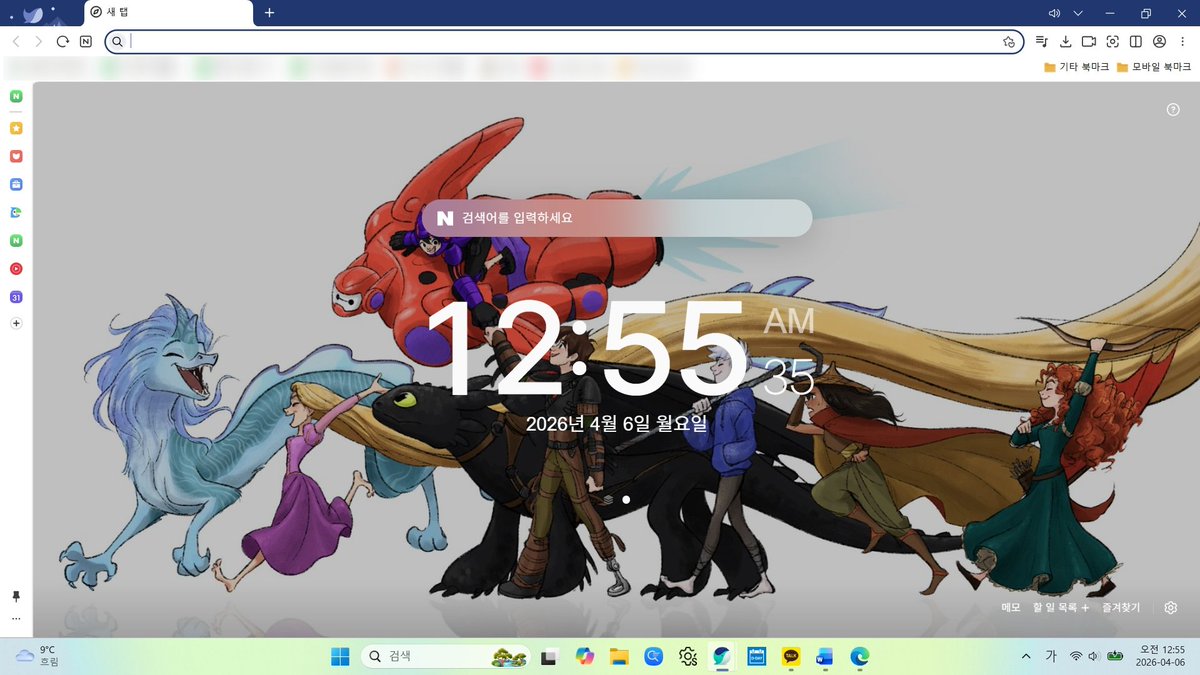1200x675 pixels.
Task: Open the 모바일 북마크 folder
Action: pyautogui.click(x=1154, y=67)
